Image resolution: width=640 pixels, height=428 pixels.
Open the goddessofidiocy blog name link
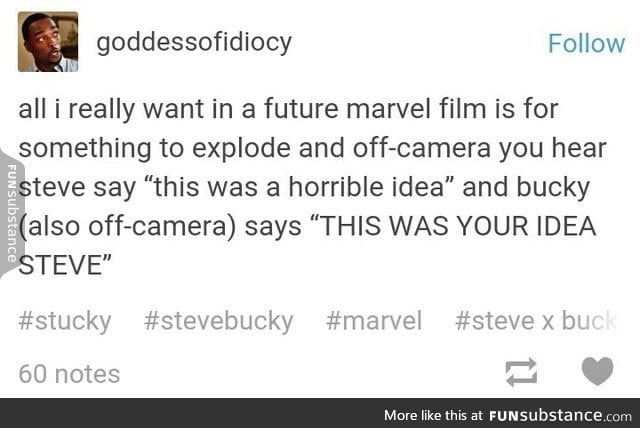tap(194, 42)
